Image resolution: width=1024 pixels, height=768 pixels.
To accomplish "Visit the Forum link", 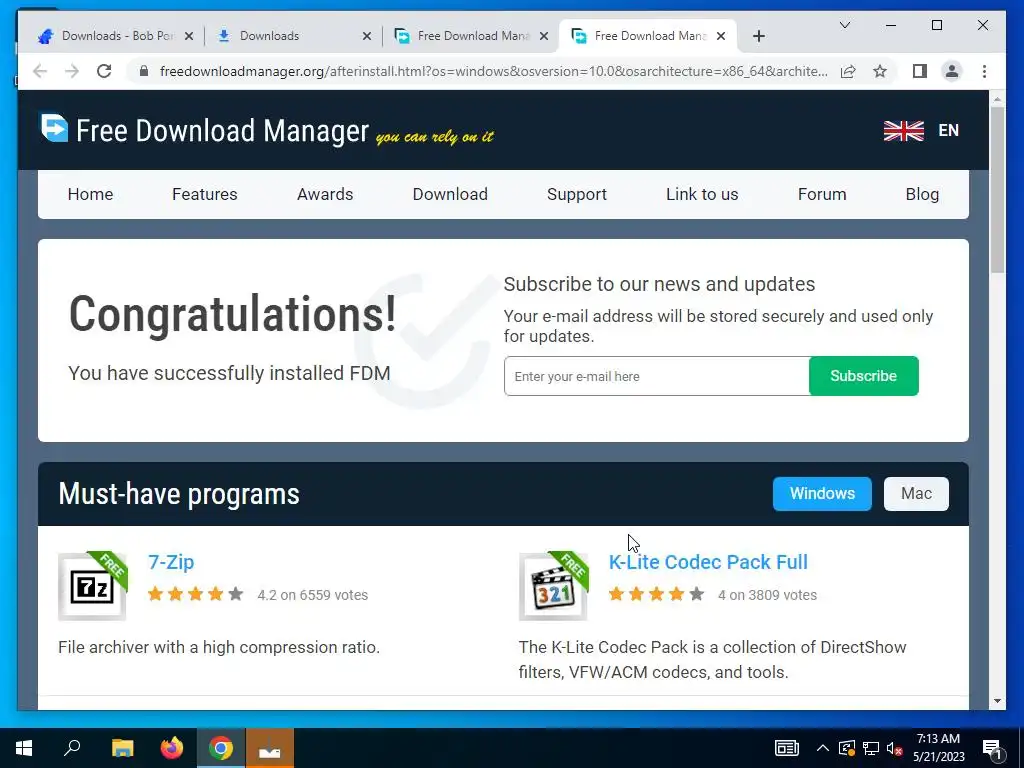I will 822,194.
